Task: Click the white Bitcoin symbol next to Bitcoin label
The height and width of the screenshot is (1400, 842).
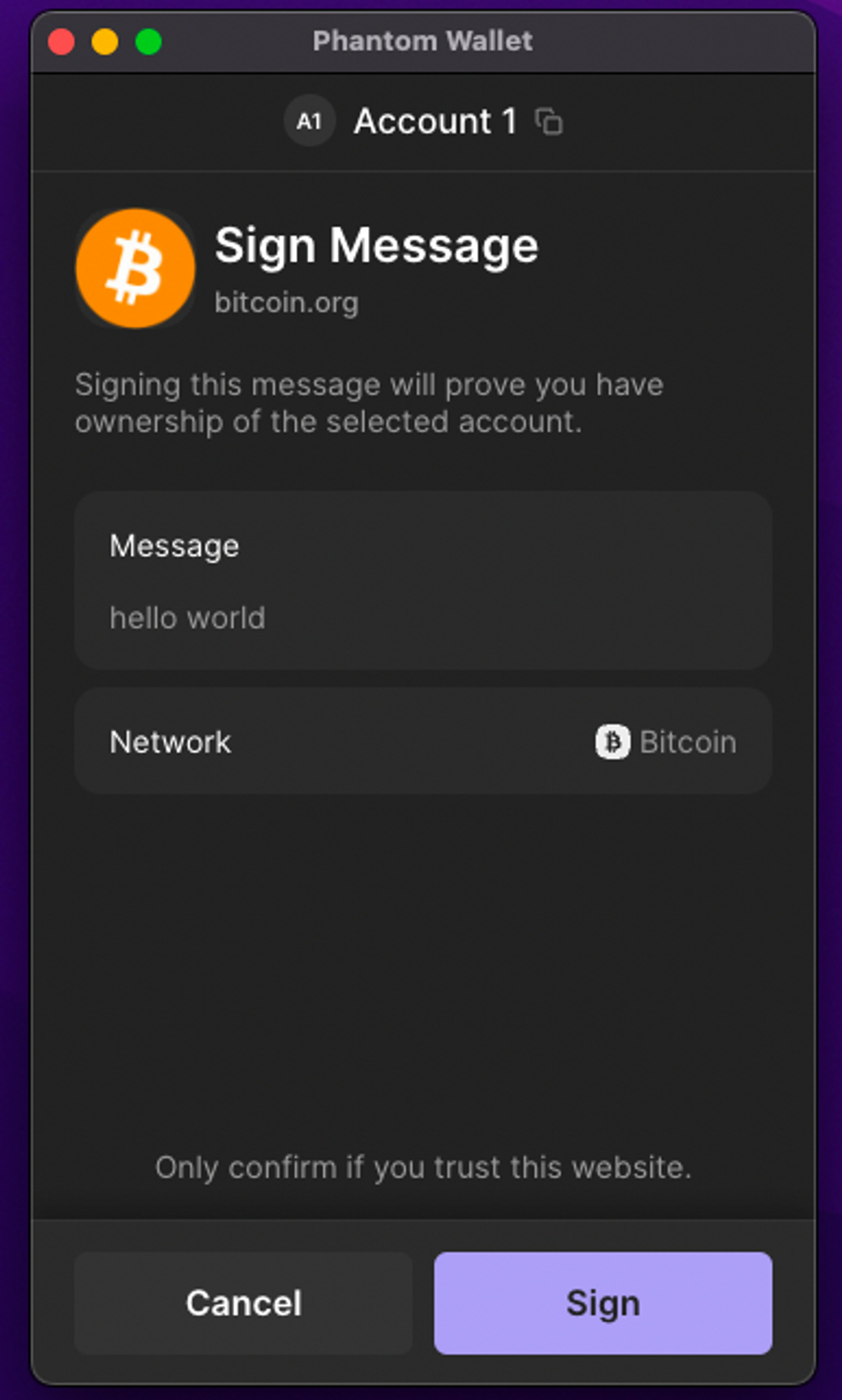Action: click(x=612, y=741)
